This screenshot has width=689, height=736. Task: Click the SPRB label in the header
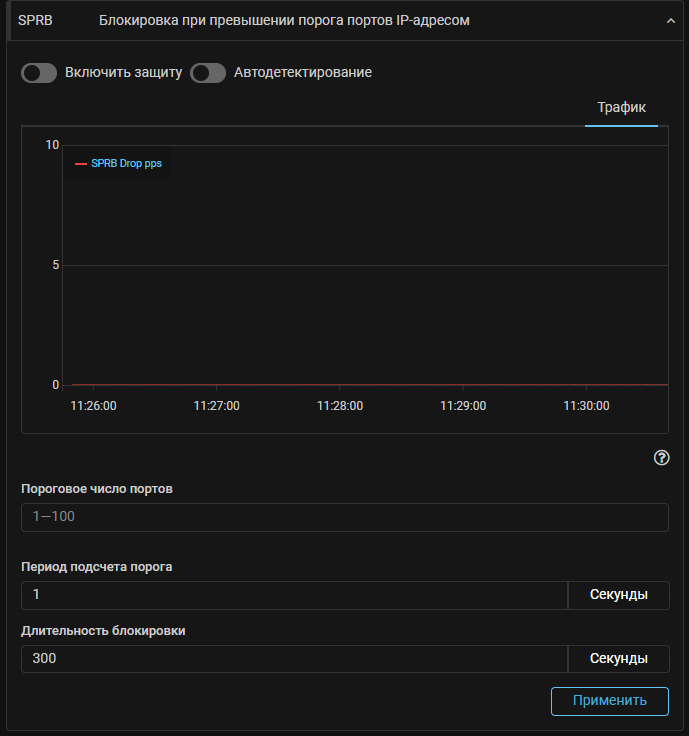35,20
